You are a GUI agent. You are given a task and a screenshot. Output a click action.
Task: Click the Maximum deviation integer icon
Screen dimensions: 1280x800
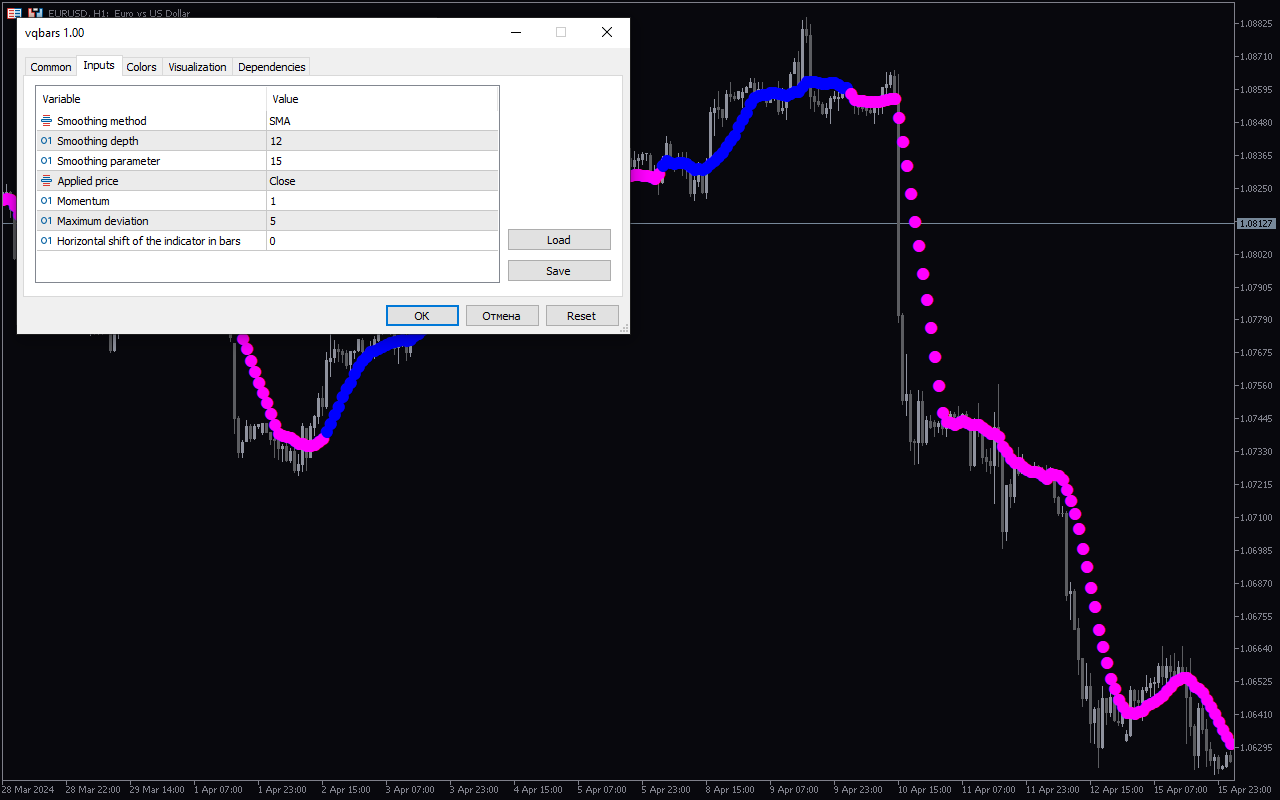47,221
